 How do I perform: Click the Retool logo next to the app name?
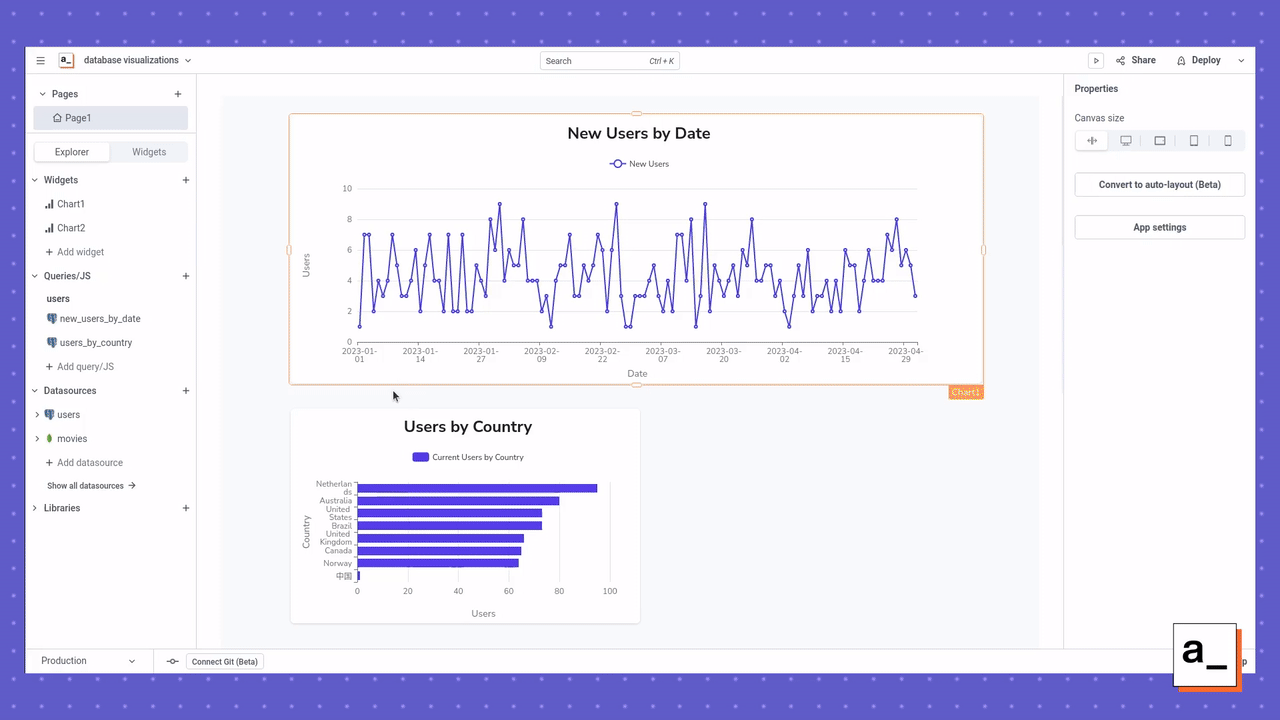[x=66, y=60]
